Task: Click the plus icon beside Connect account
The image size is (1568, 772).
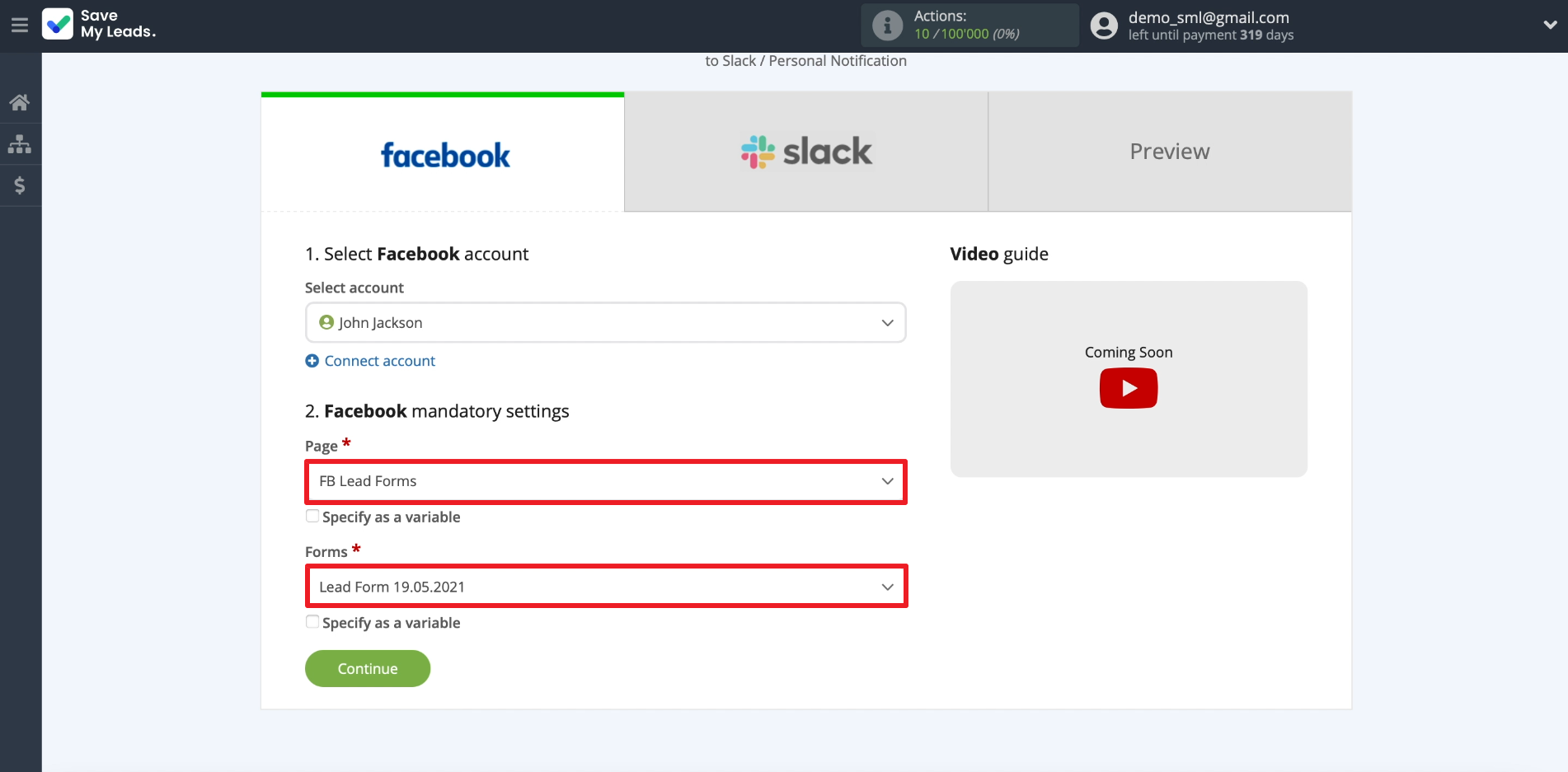Action: [x=312, y=361]
